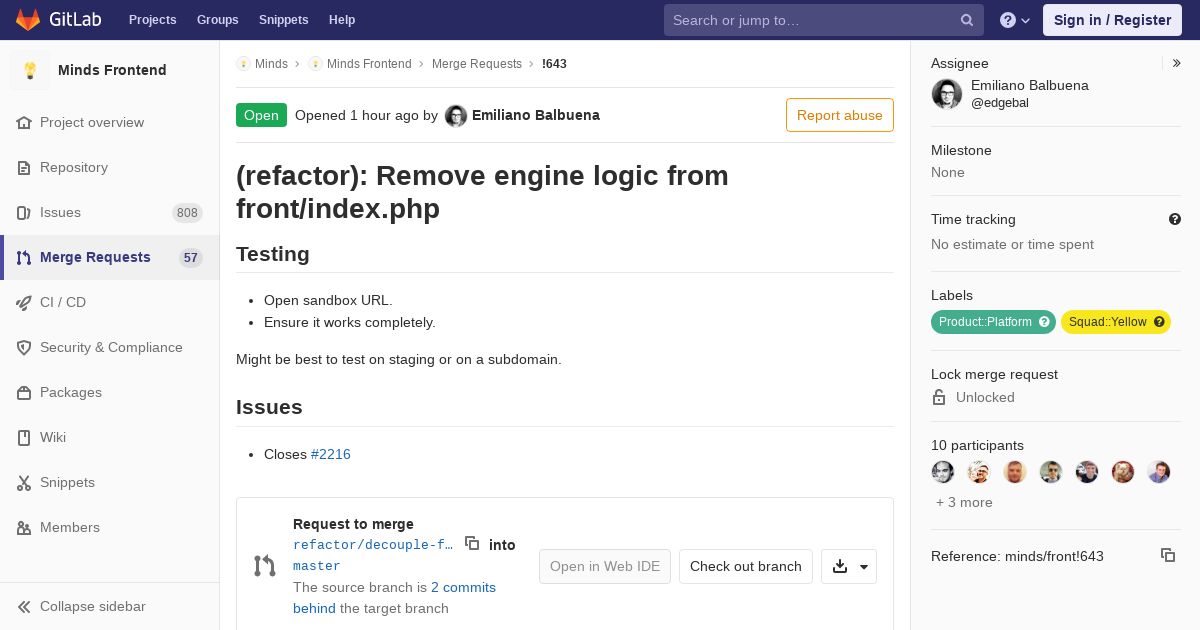The image size is (1200, 630).
Task: Click the merge request arrows icon
Action: tap(265, 566)
